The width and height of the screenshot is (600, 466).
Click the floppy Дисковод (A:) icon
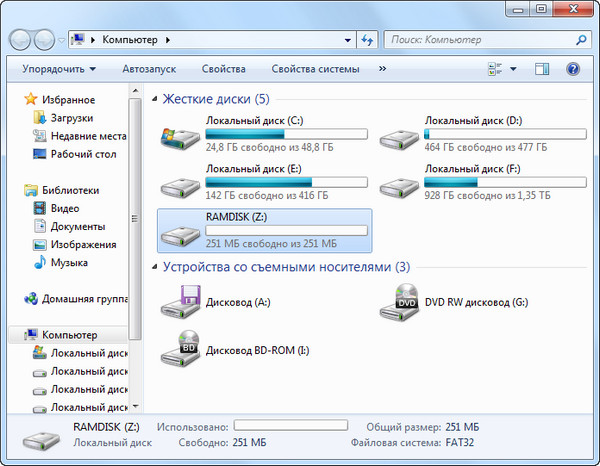(x=180, y=302)
